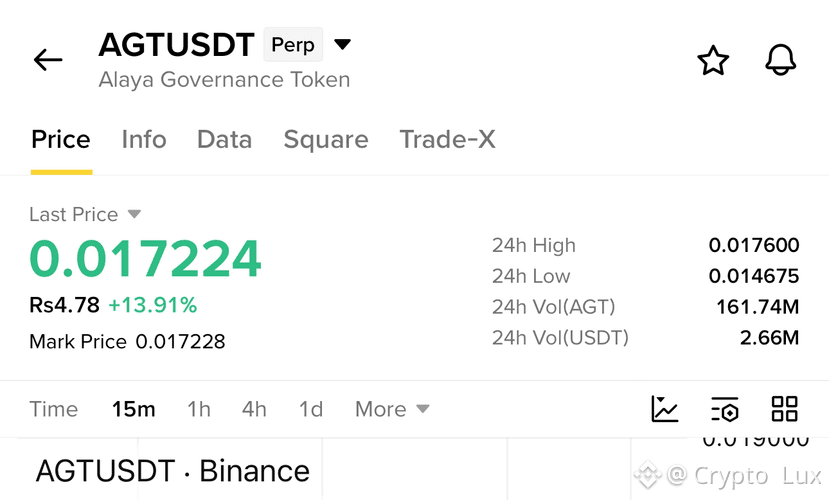Add AGTUSDT to favorites with star icon

tap(713, 60)
